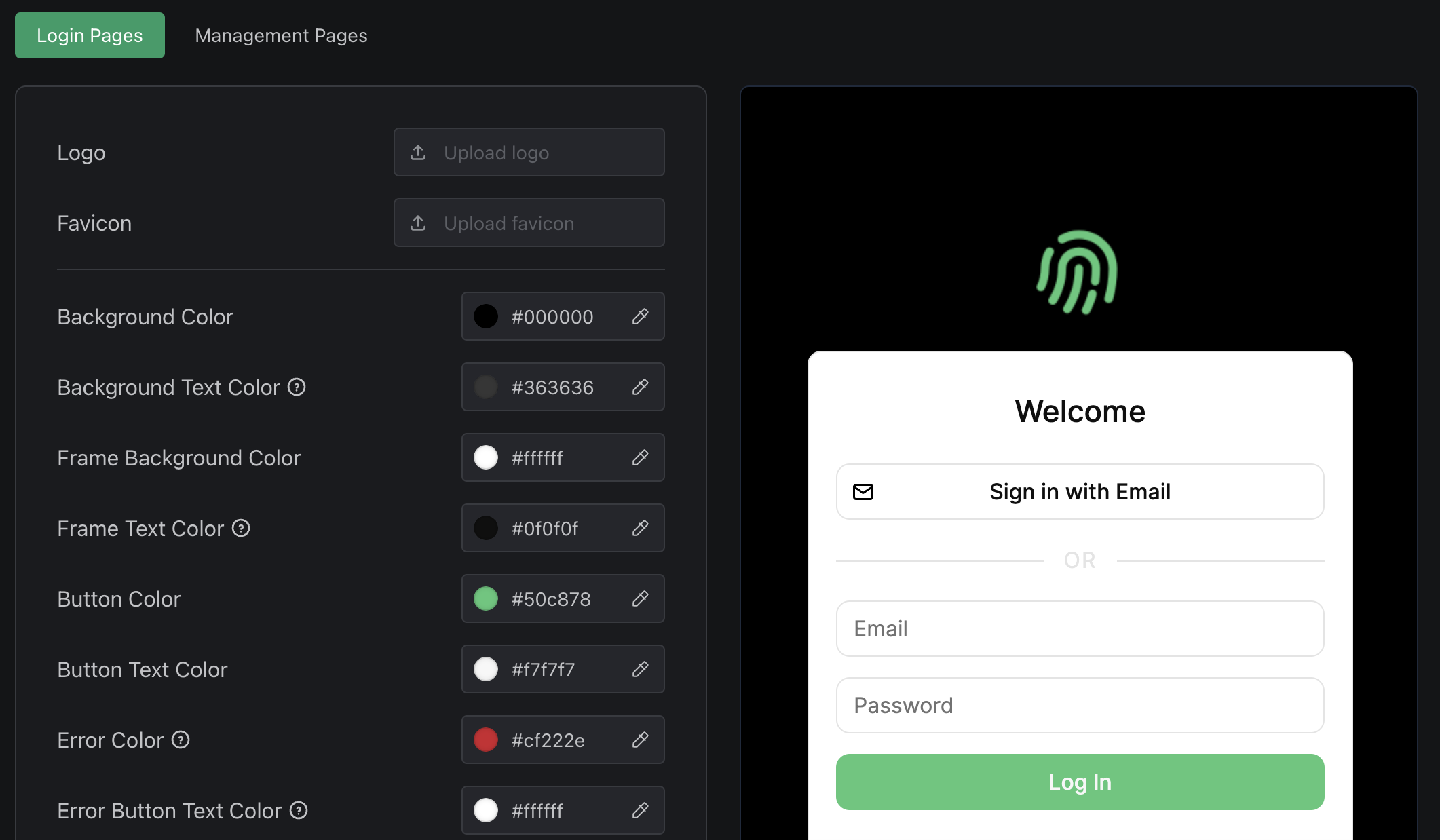The height and width of the screenshot is (840, 1440).
Task: Click the dark gray Background Text Color swatch
Action: (486, 387)
